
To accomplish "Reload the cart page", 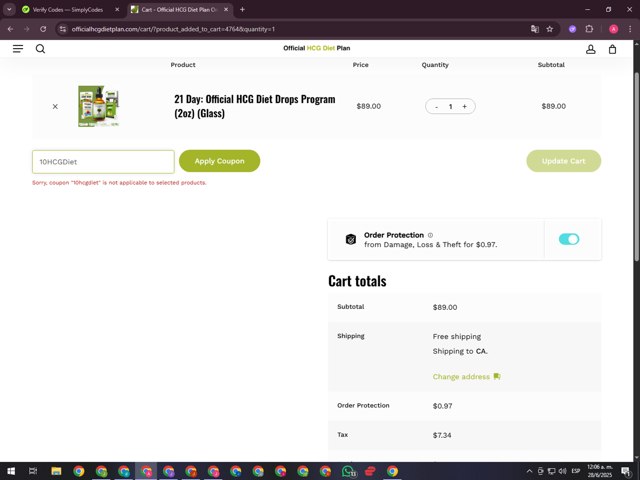I will pyautogui.click(x=43, y=29).
